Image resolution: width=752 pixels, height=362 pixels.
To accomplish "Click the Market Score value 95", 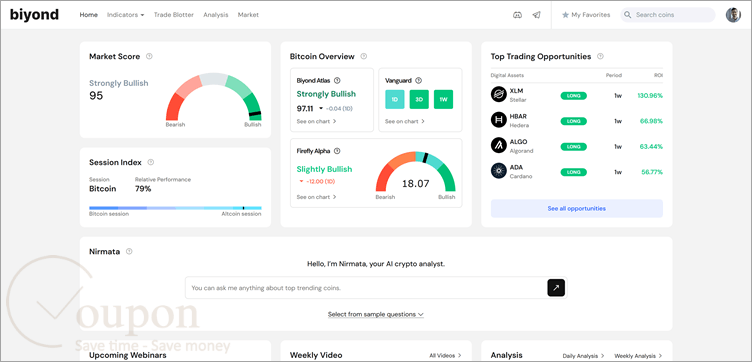I will (x=96, y=95).
